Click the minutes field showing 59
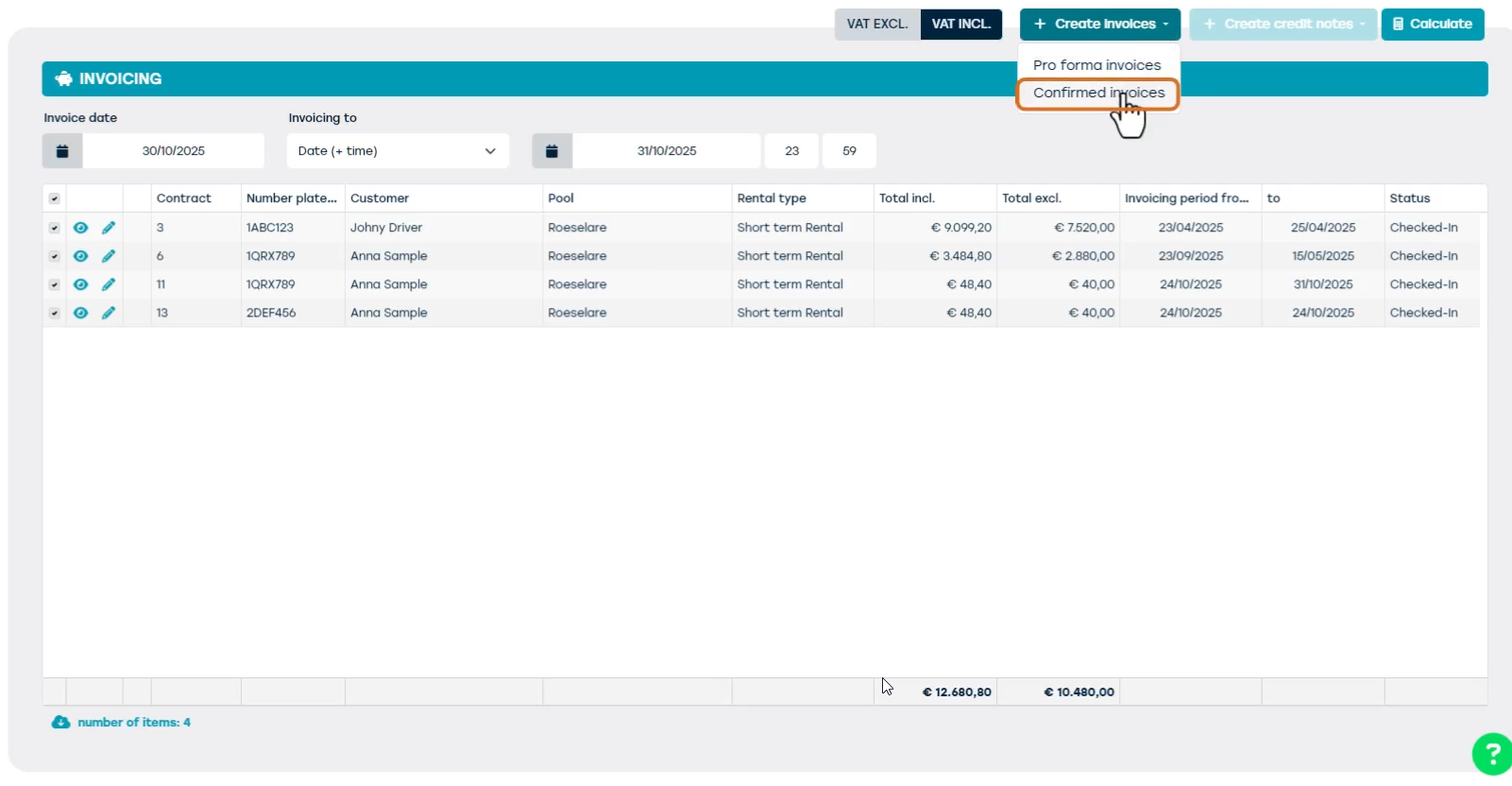 (x=850, y=151)
